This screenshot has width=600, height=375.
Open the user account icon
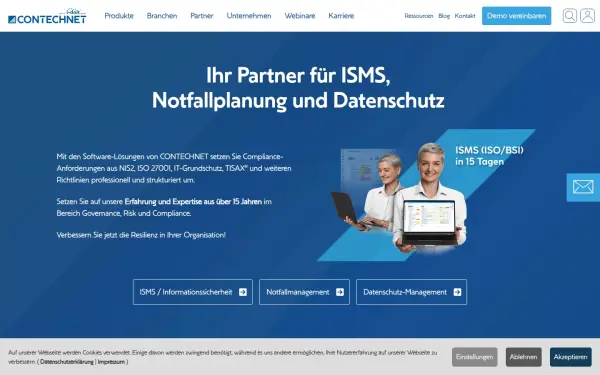pyautogui.click(x=587, y=16)
